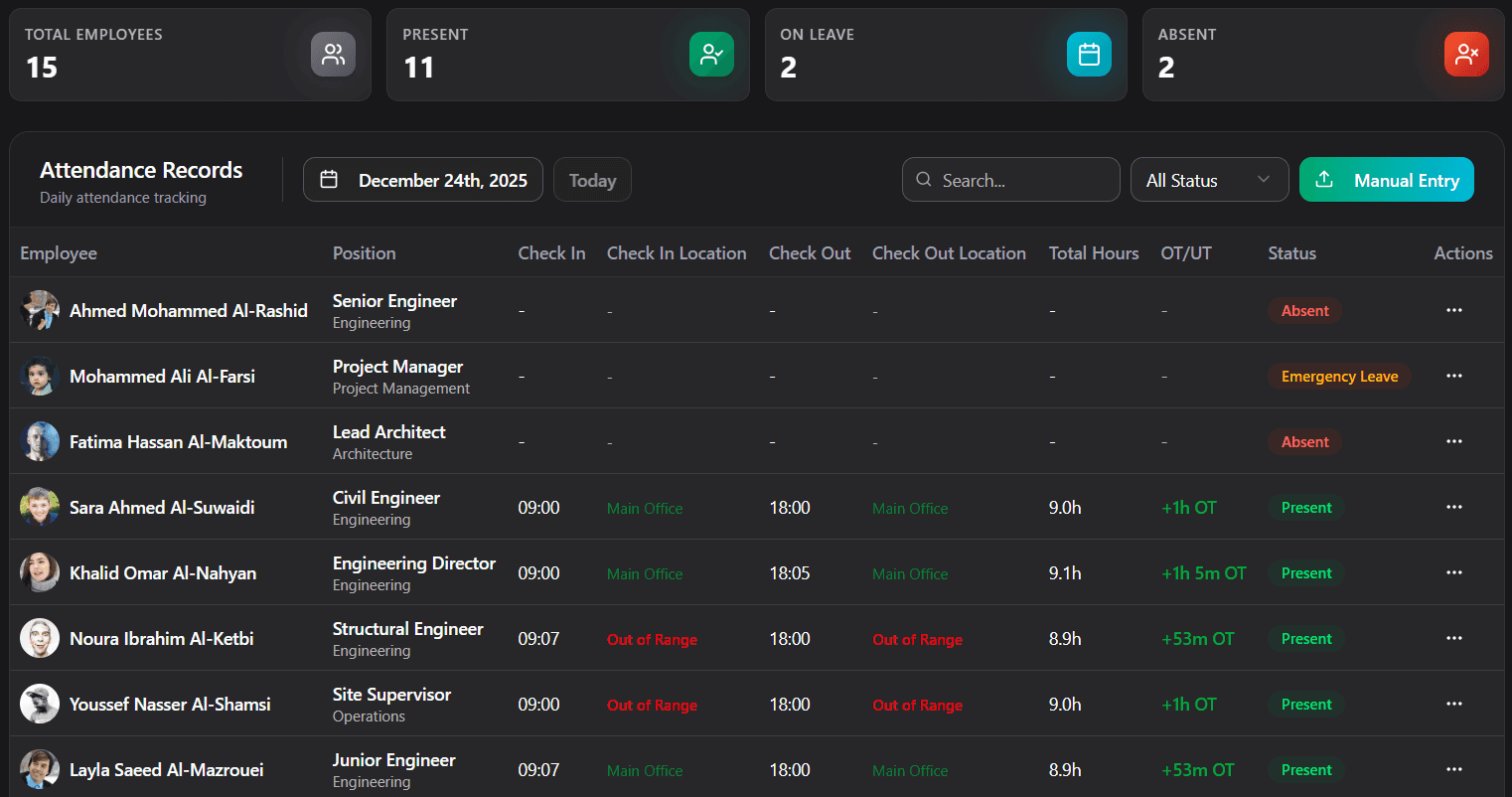
Task: Click the teal On Leave calendar icon
Action: point(1089,55)
